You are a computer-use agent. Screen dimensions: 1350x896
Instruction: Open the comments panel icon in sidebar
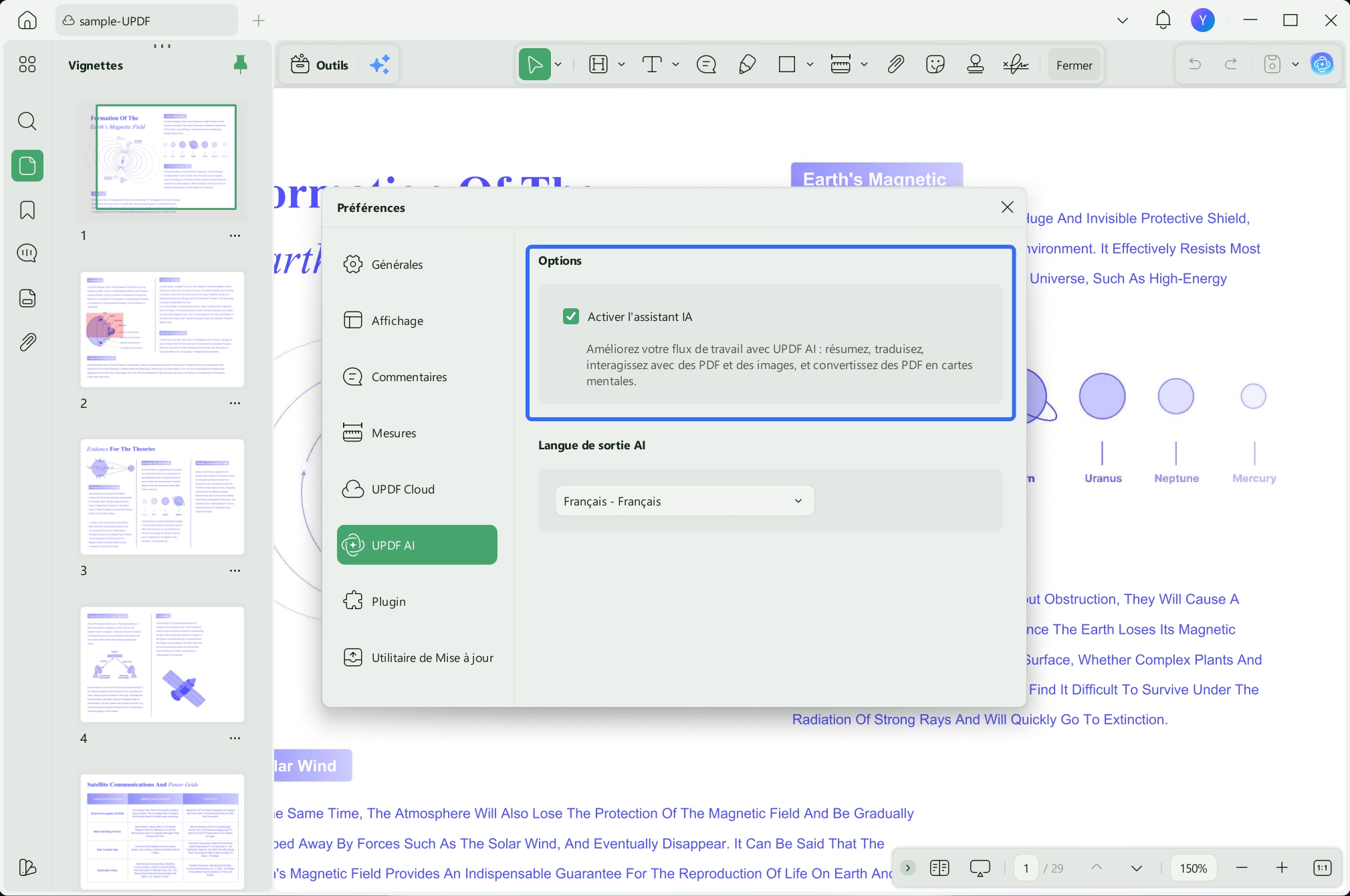pos(27,253)
